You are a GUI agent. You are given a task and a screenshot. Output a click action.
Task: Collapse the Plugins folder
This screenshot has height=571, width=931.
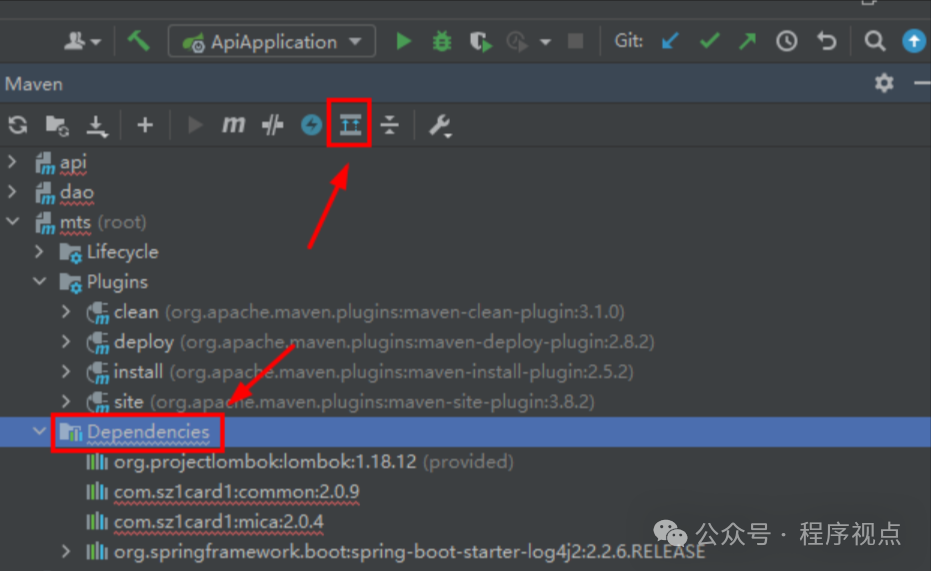39,281
